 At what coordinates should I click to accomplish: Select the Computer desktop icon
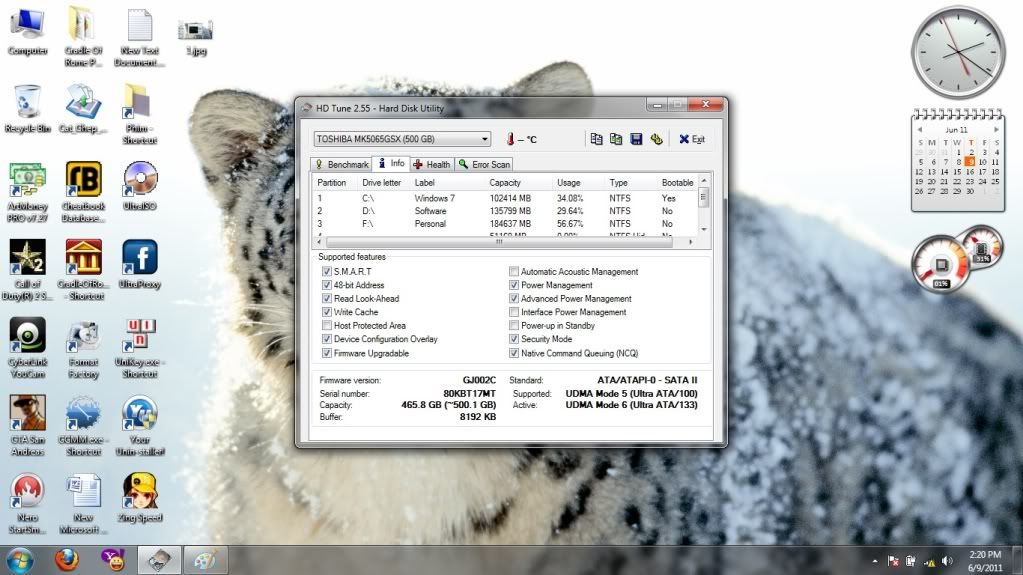click(x=27, y=31)
